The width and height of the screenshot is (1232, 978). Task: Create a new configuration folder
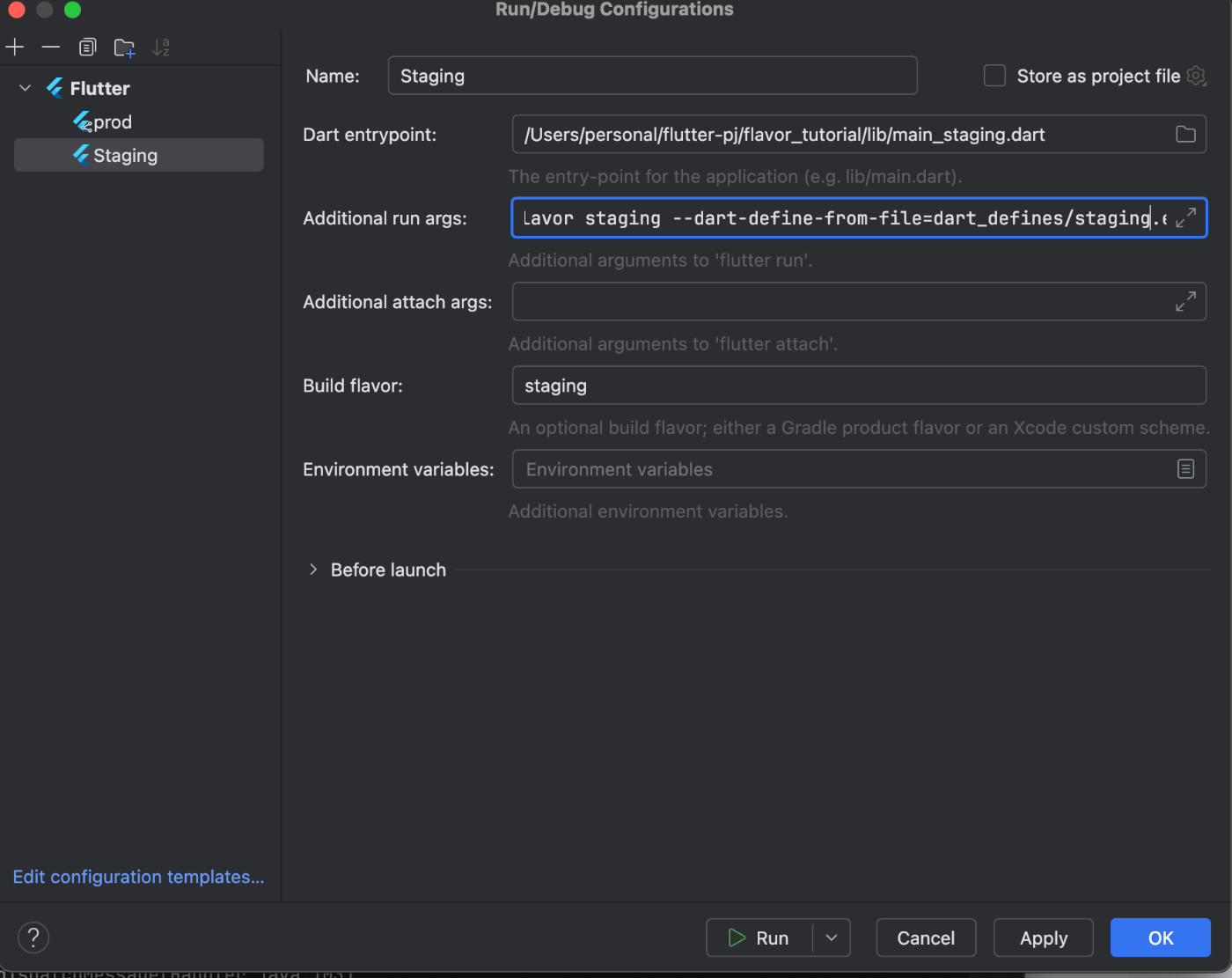(124, 48)
